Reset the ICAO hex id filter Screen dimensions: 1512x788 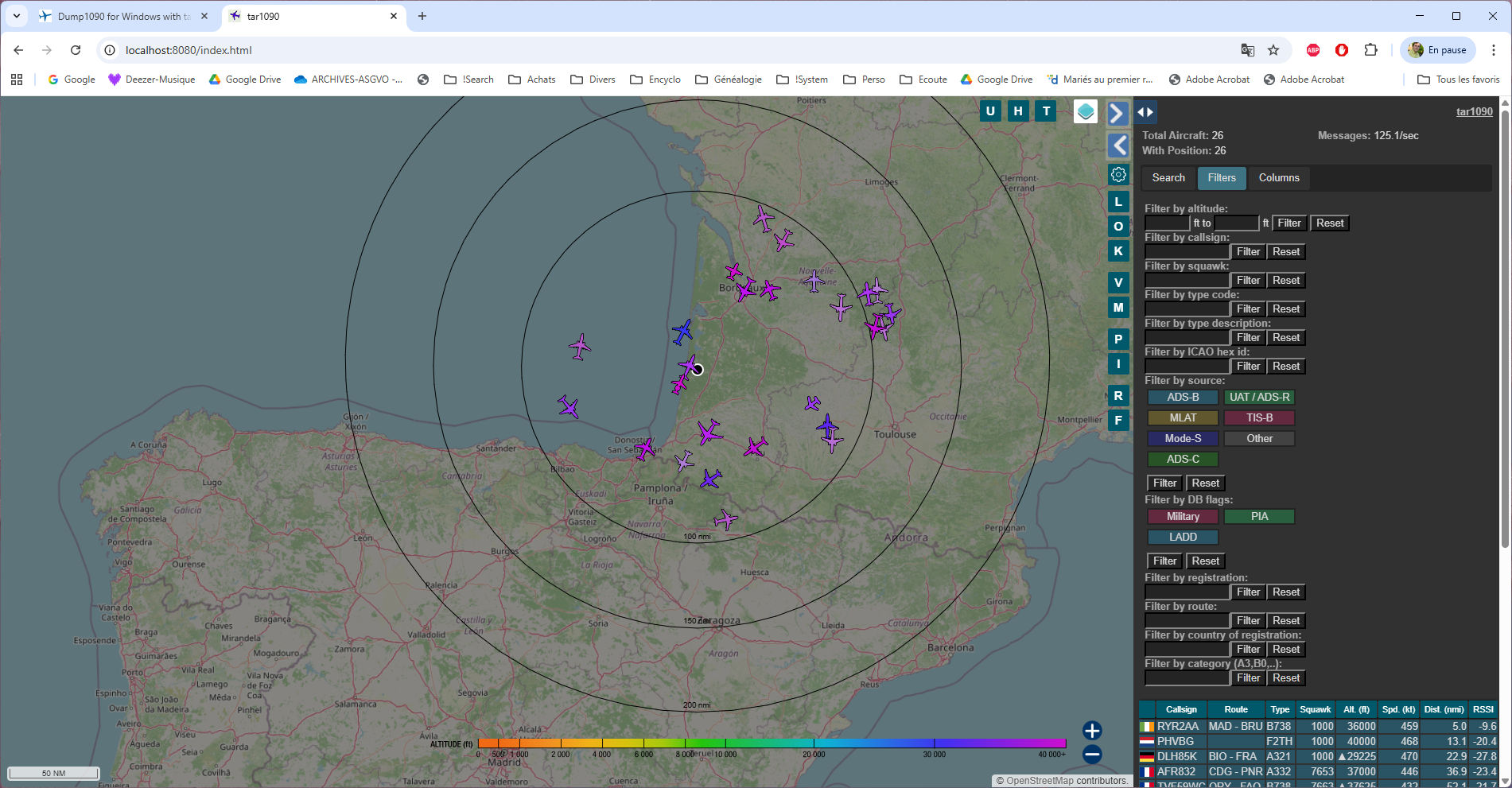(x=1286, y=367)
